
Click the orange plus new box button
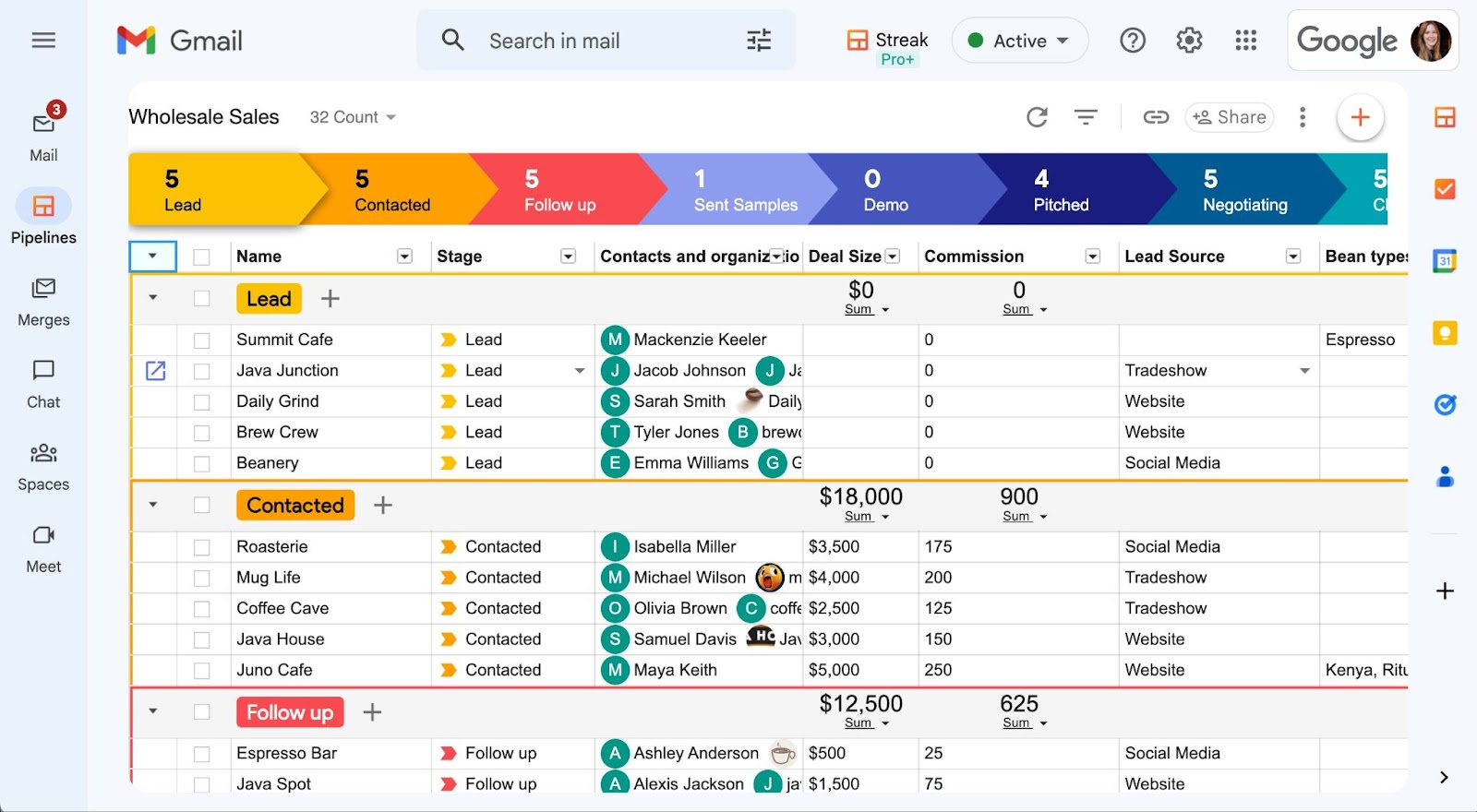[x=1360, y=117]
